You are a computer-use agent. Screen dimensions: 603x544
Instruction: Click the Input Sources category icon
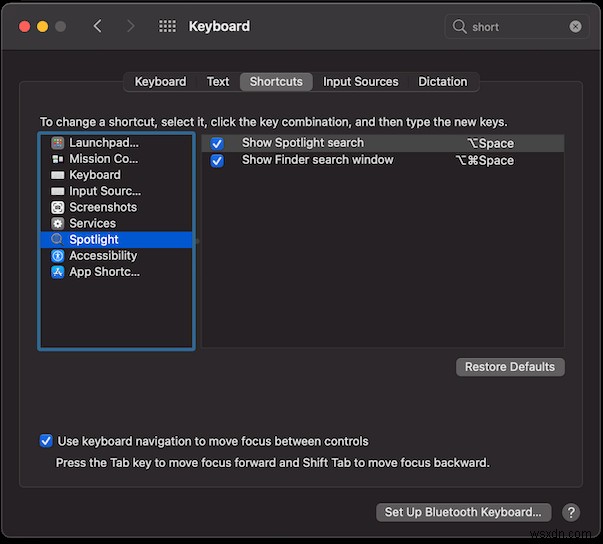click(x=58, y=191)
